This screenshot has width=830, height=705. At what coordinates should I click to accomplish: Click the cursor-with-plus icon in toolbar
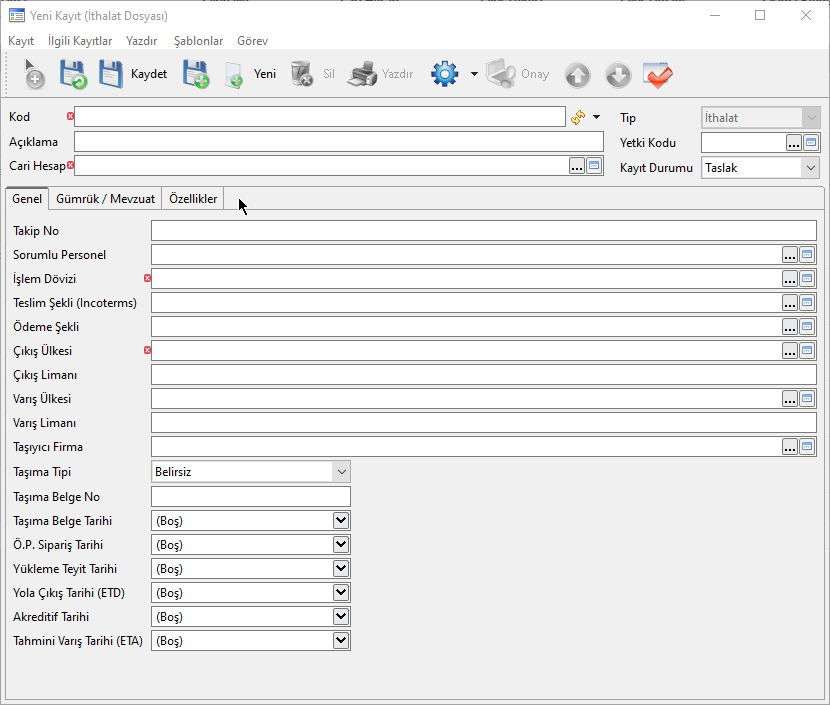(34, 75)
